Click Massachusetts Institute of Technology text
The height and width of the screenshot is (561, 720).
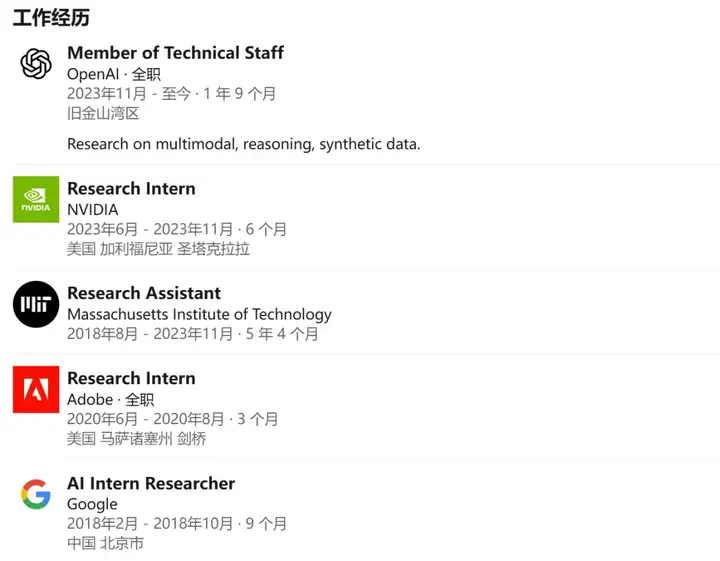[199, 314]
